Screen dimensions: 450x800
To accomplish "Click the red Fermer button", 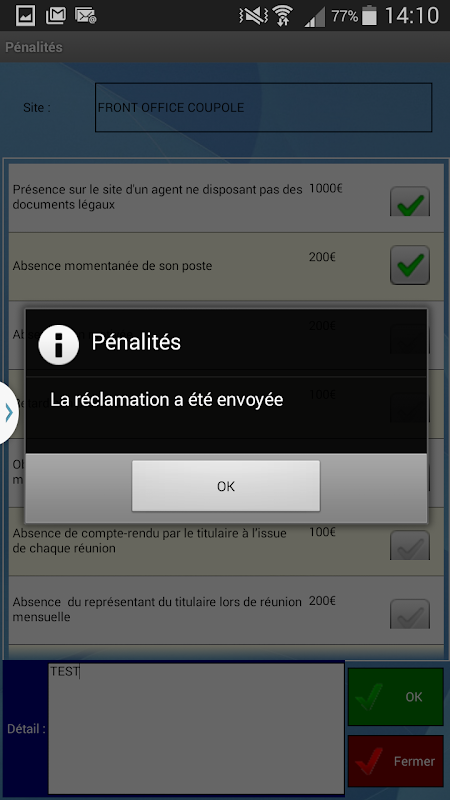I will tap(395, 761).
